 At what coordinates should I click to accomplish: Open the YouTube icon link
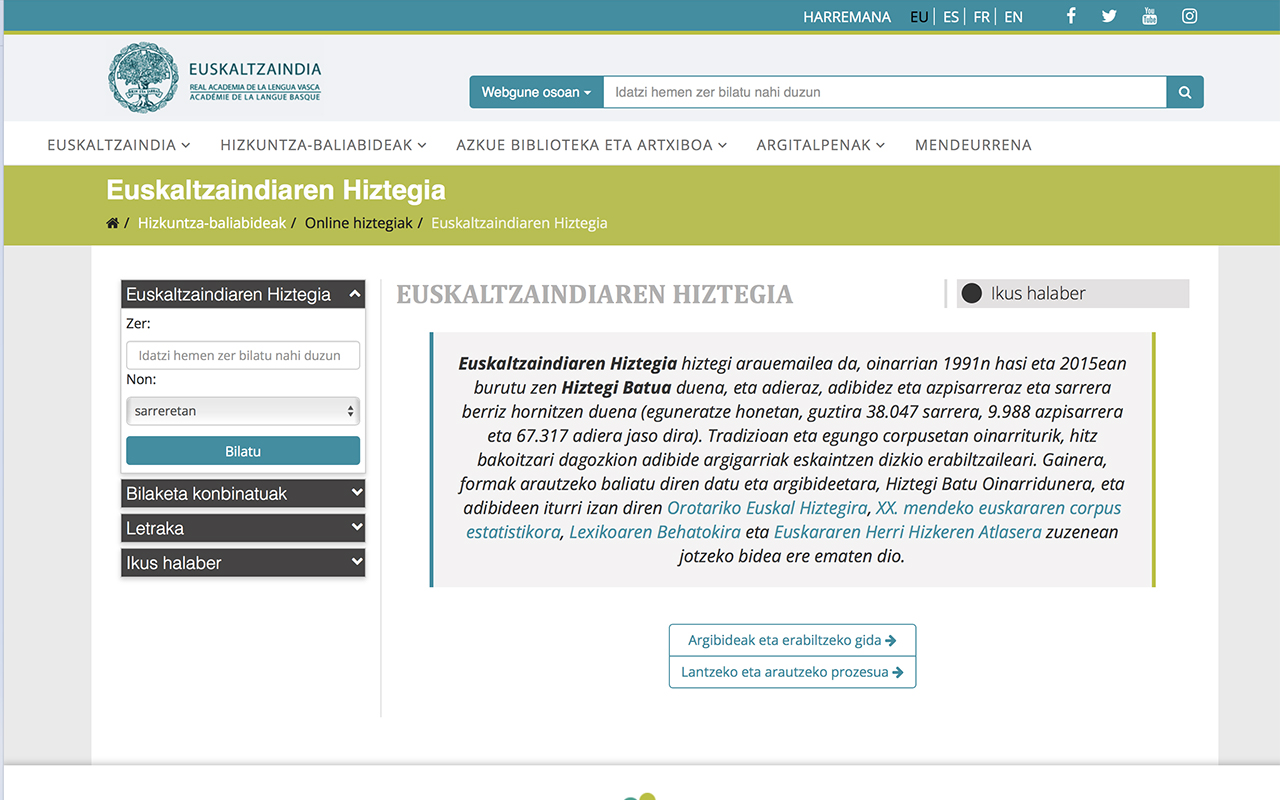(1149, 16)
